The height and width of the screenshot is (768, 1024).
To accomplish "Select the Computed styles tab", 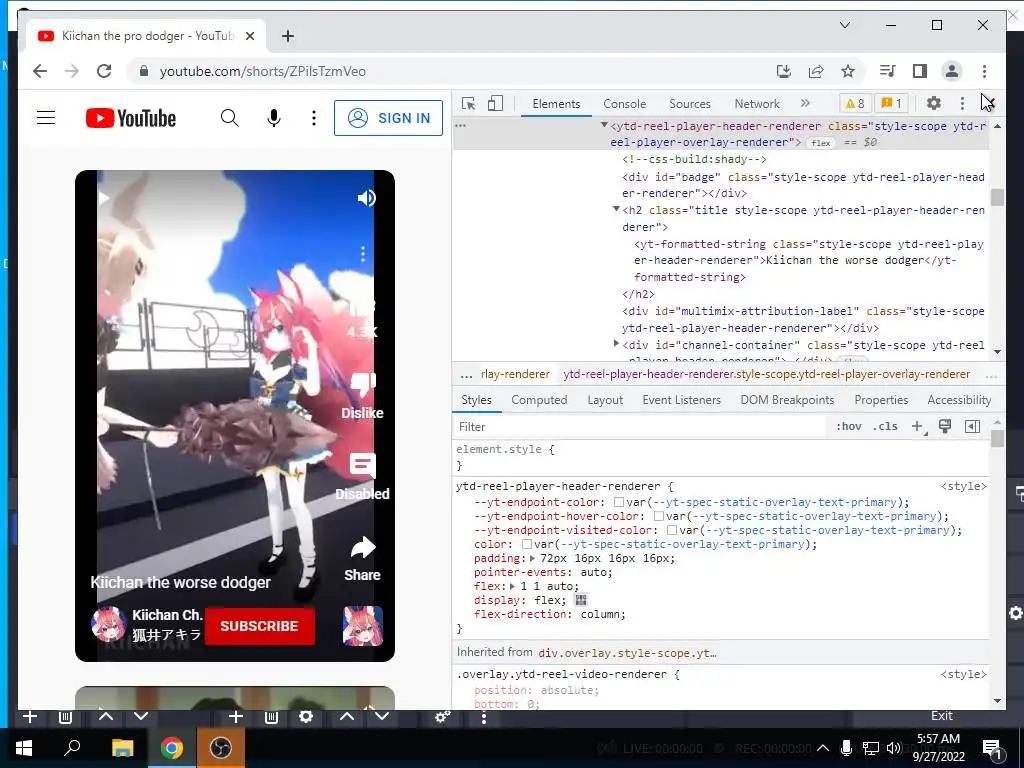I will [x=539, y=400].
